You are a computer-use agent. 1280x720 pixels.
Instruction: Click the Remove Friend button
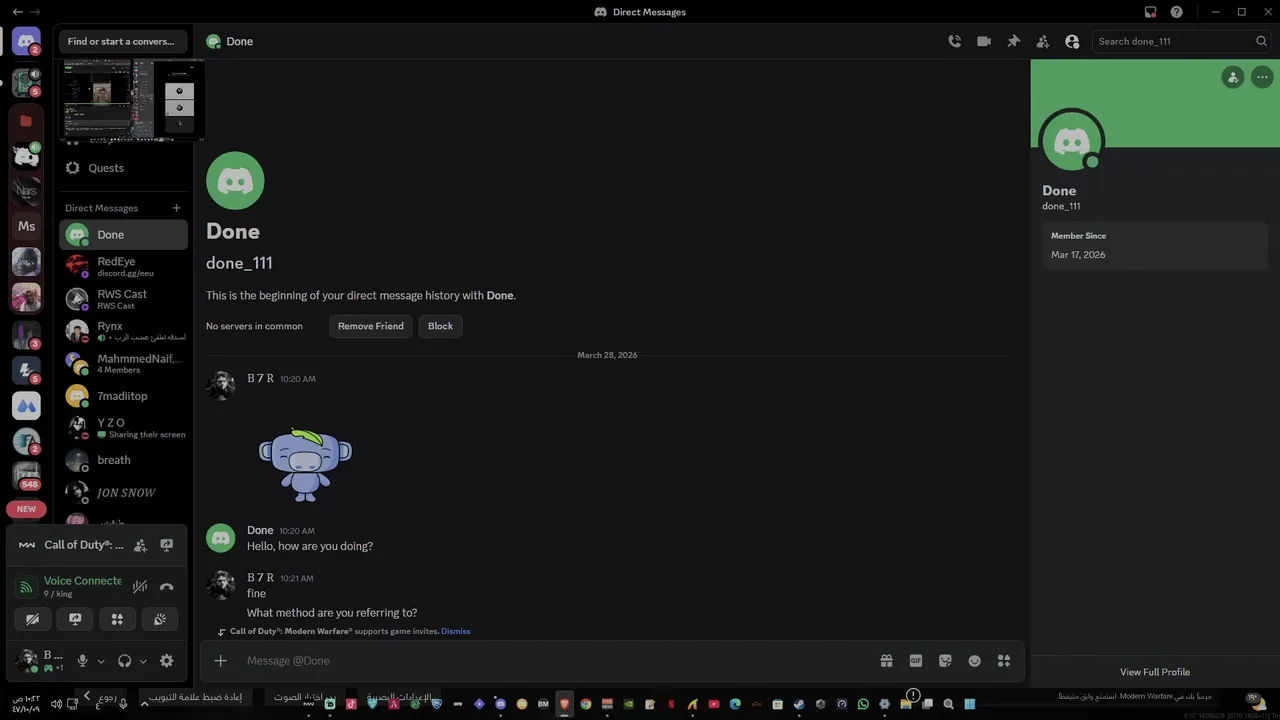pyautogui.click(x=371, y=326)
